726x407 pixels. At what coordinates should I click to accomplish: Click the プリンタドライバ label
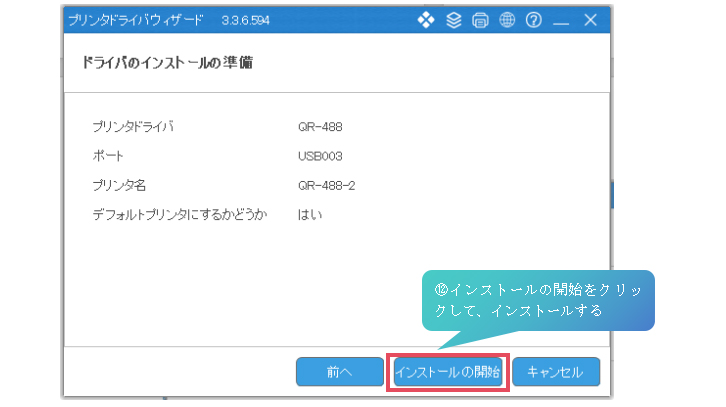(x=133, y=126)
